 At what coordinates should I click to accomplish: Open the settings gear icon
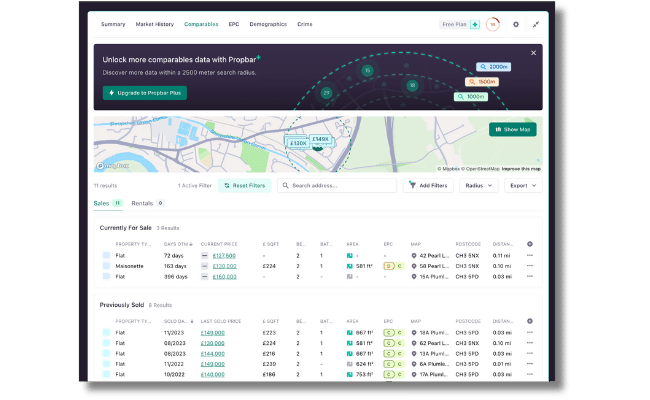pyautogui.click(x=516, y=24)
